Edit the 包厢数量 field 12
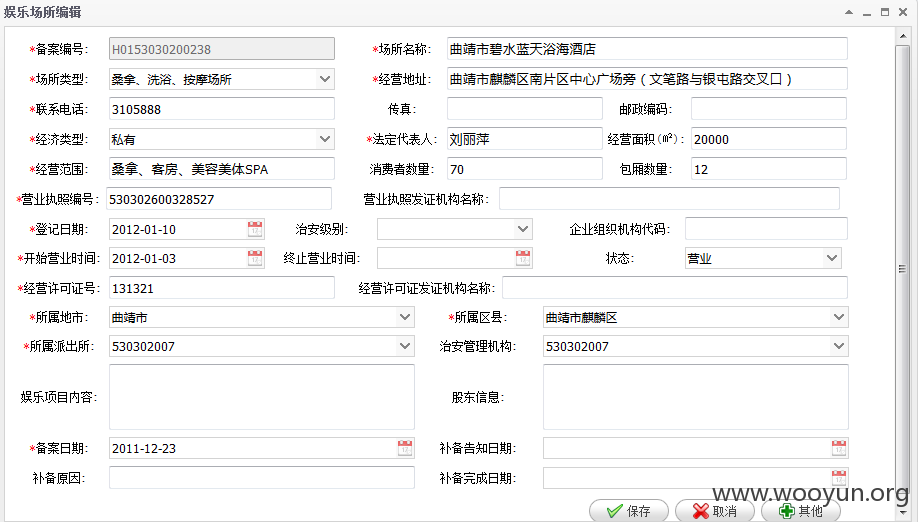This screenshot has width=918, height=522. coord(769,169)
